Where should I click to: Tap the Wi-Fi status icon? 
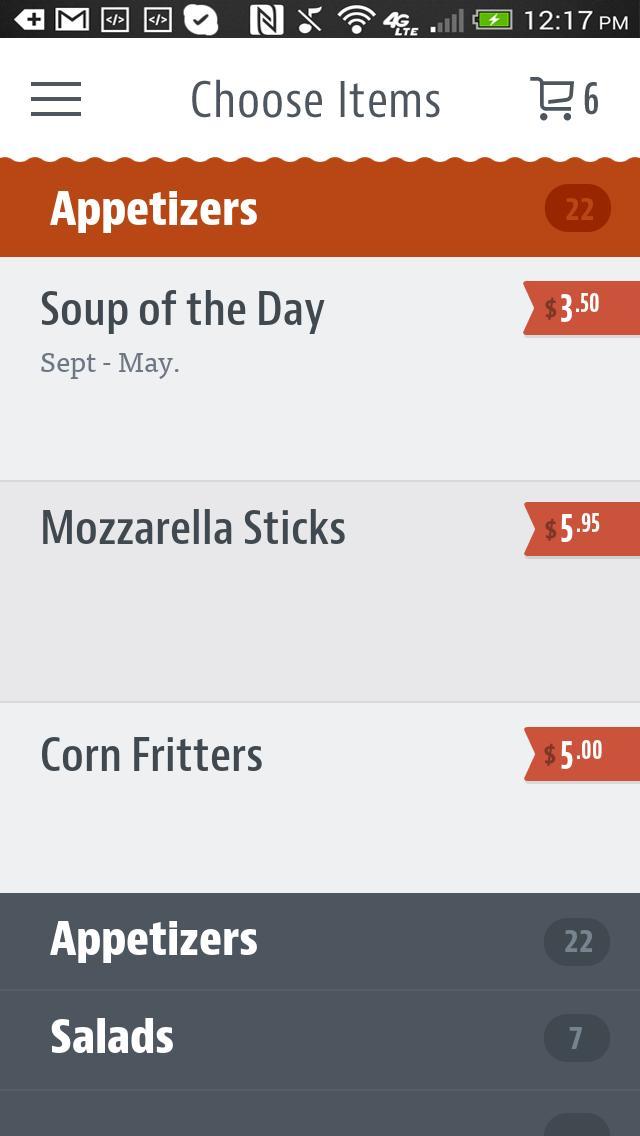click(x=355, y=19)
